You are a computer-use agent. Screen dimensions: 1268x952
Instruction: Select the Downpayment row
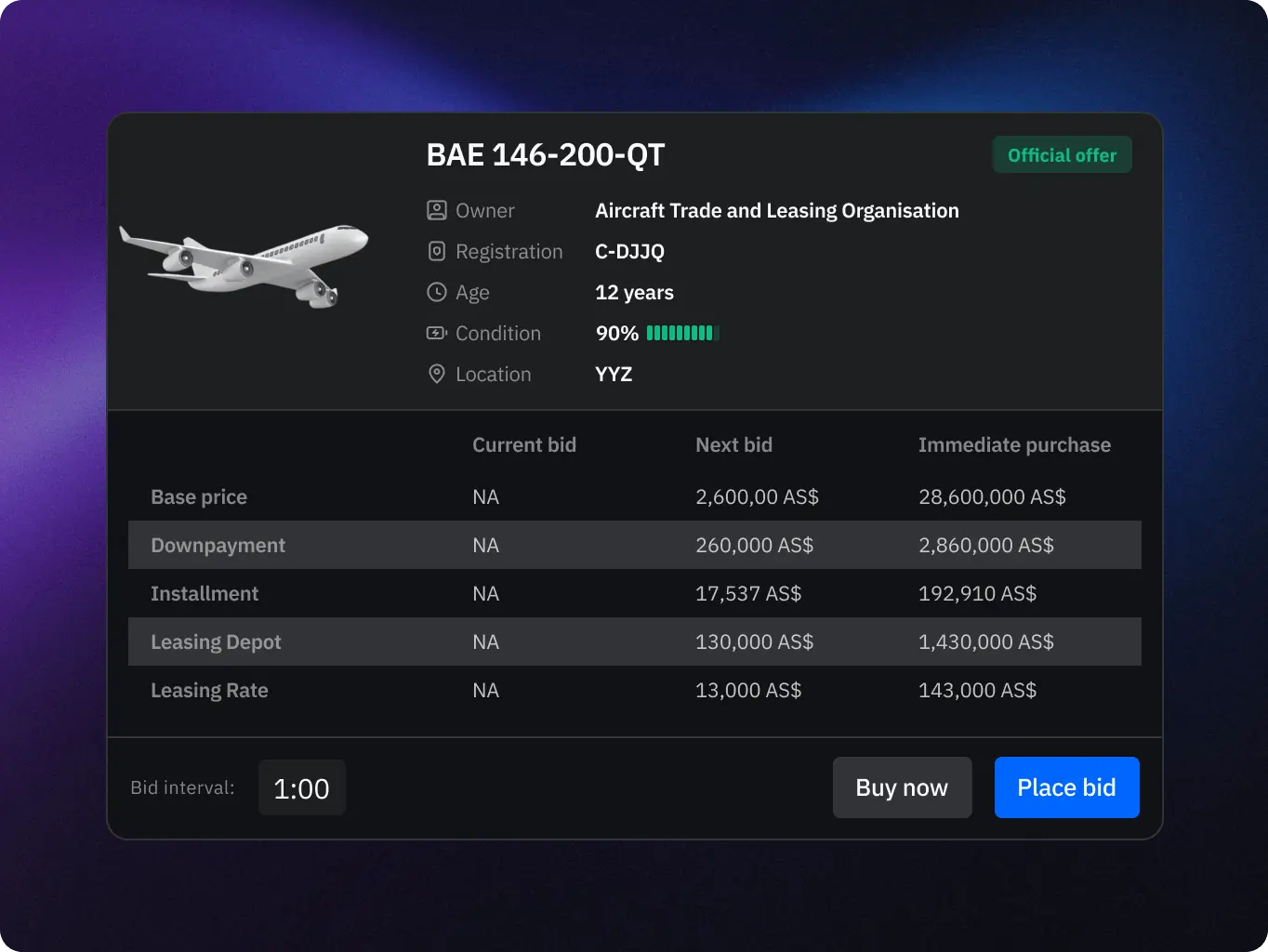218,545
